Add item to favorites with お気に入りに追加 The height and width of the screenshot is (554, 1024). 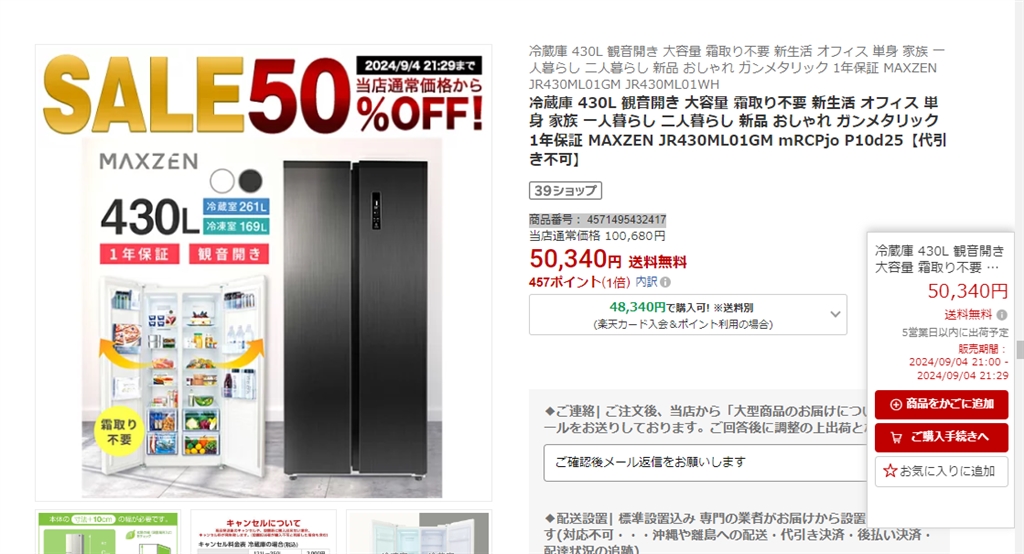[941, 471]
